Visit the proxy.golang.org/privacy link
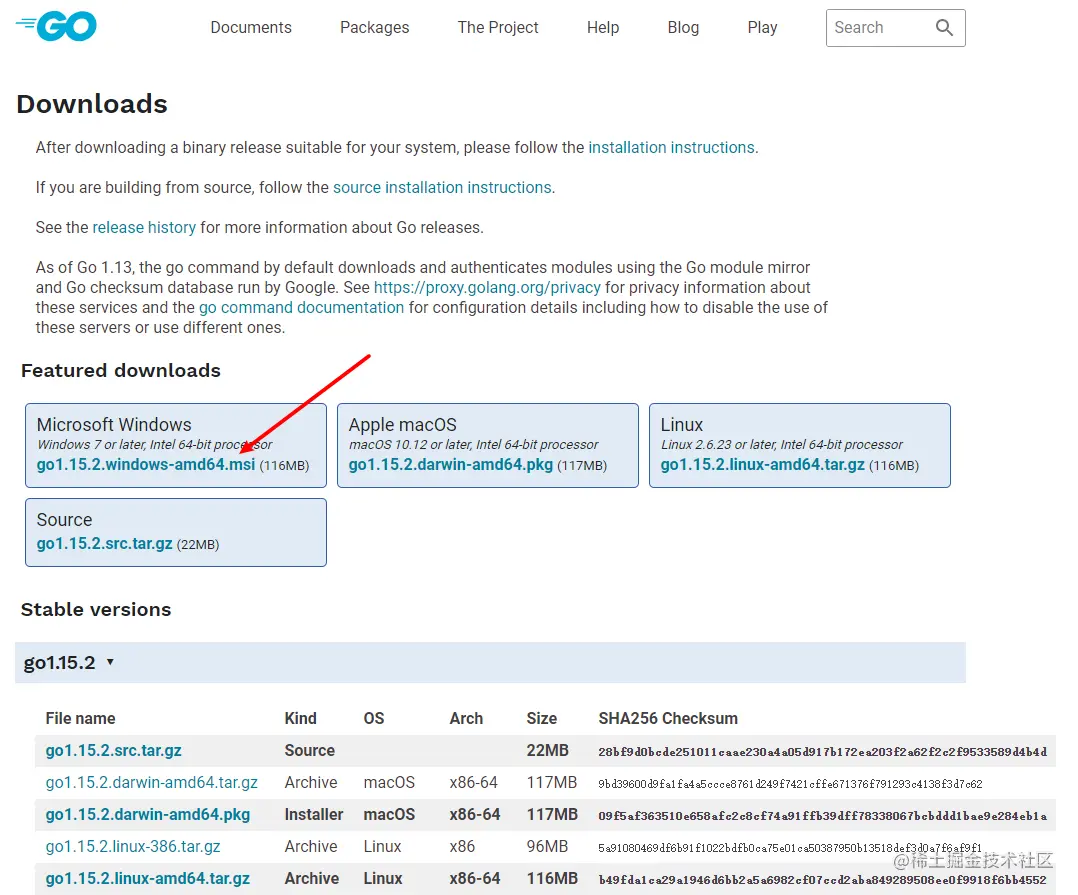The image size is (1078, 895). 487,287
